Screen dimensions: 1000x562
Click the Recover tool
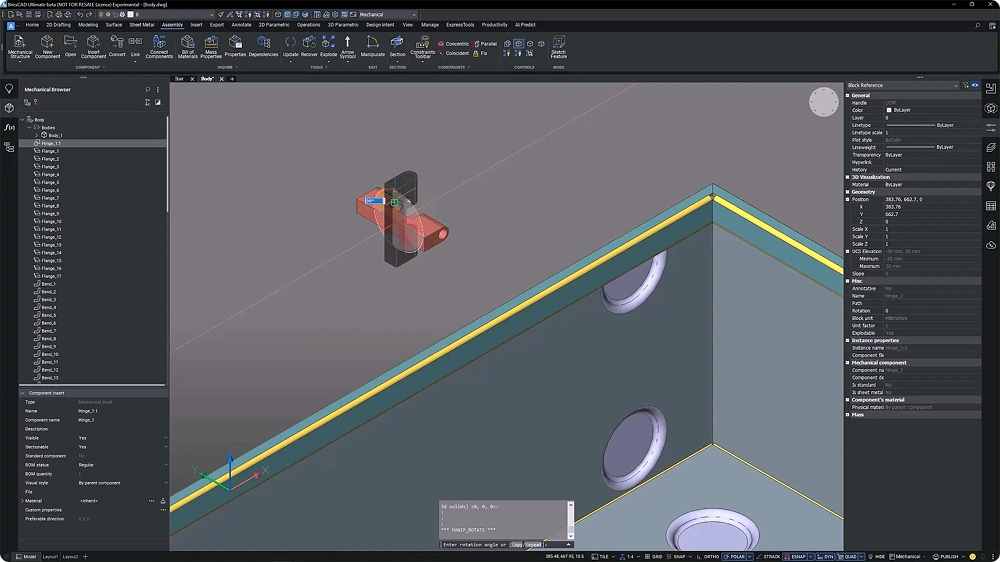[309, 46]
